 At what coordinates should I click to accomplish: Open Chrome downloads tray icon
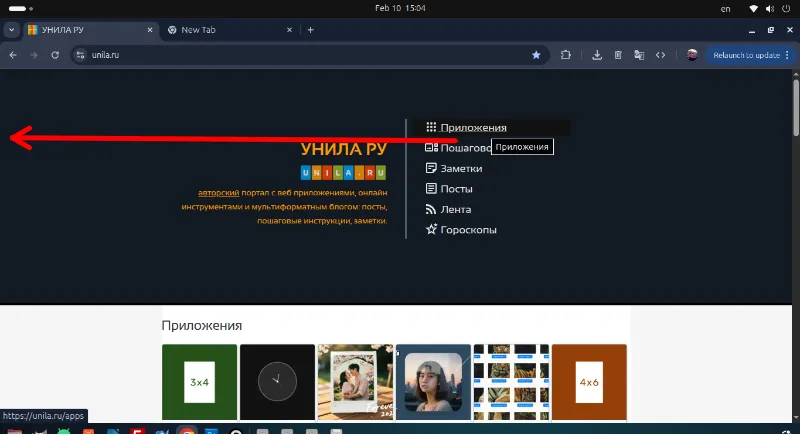click(x=597, y=55)
